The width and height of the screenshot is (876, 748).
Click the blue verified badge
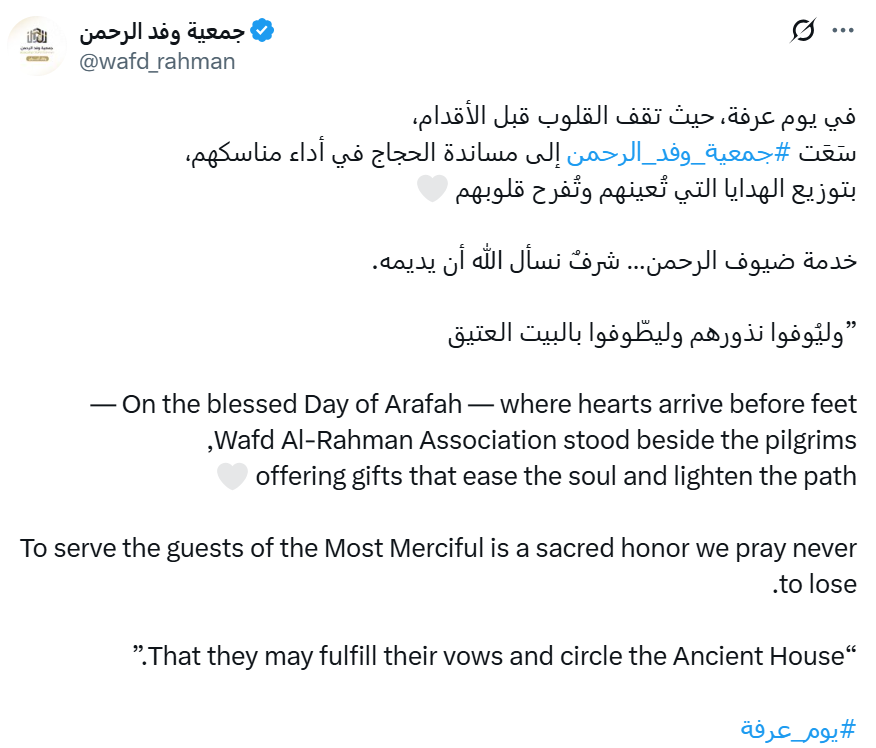(262, 32)
